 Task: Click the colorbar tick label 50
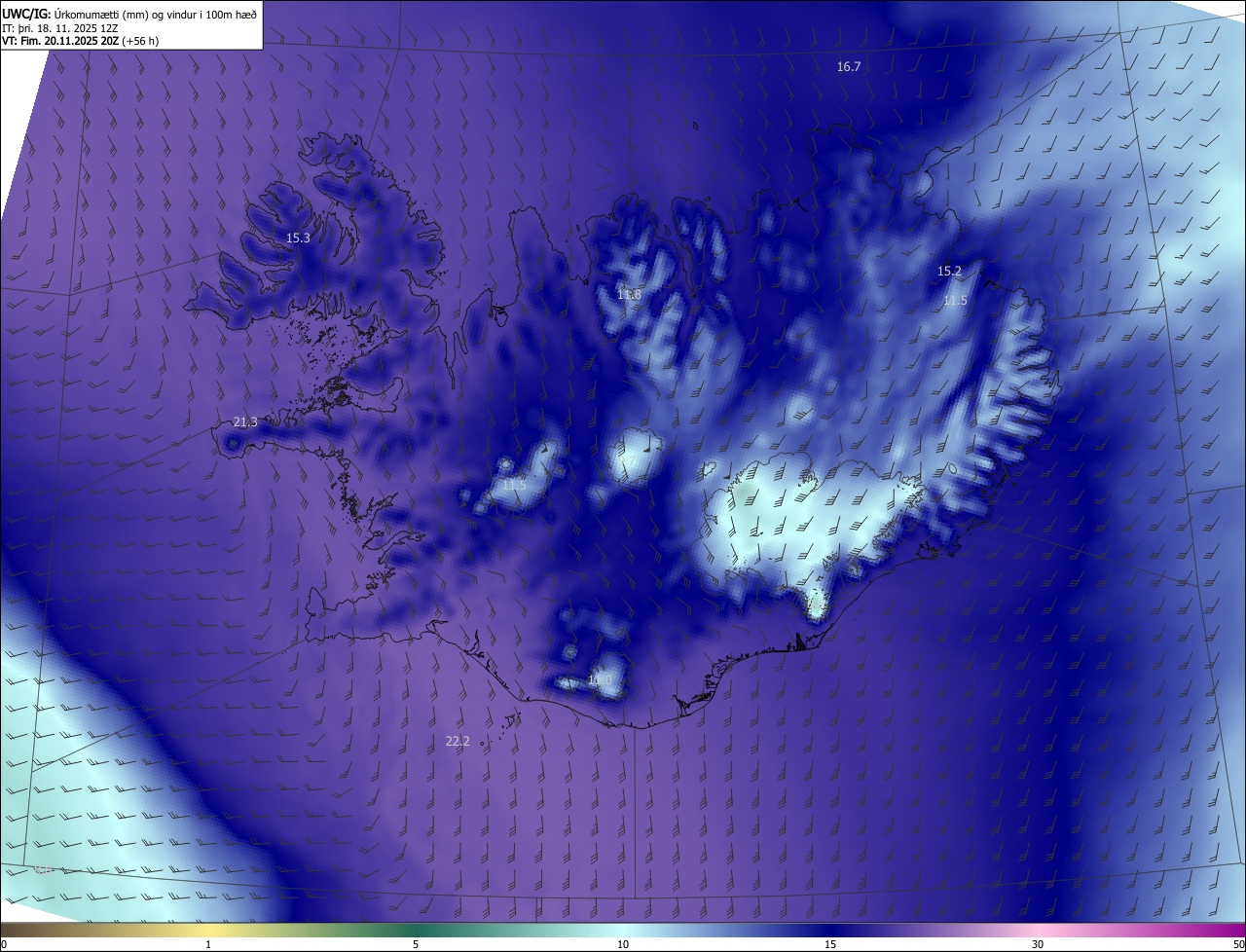(x=1238, y=944)
